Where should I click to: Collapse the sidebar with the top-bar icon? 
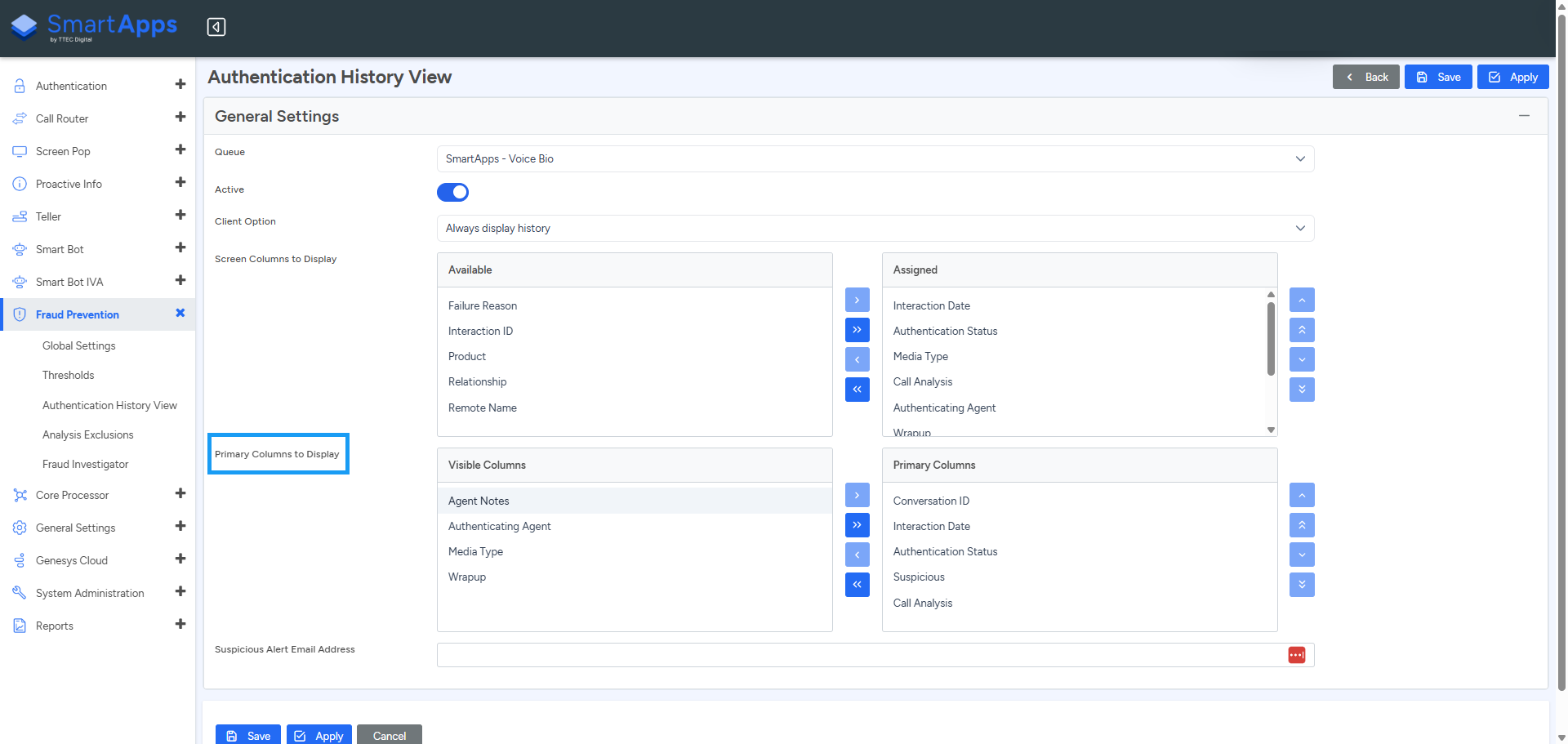(x=216, y=27)
